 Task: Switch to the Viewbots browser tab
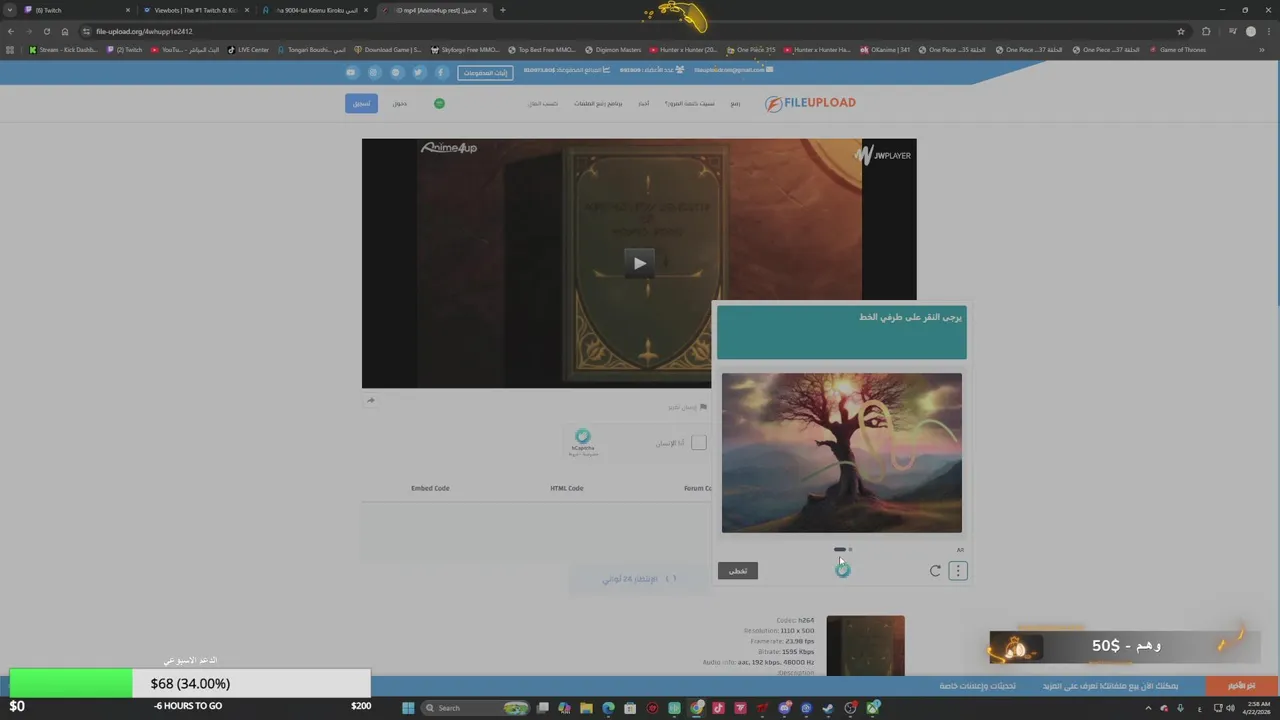click(x=196, y=10)
